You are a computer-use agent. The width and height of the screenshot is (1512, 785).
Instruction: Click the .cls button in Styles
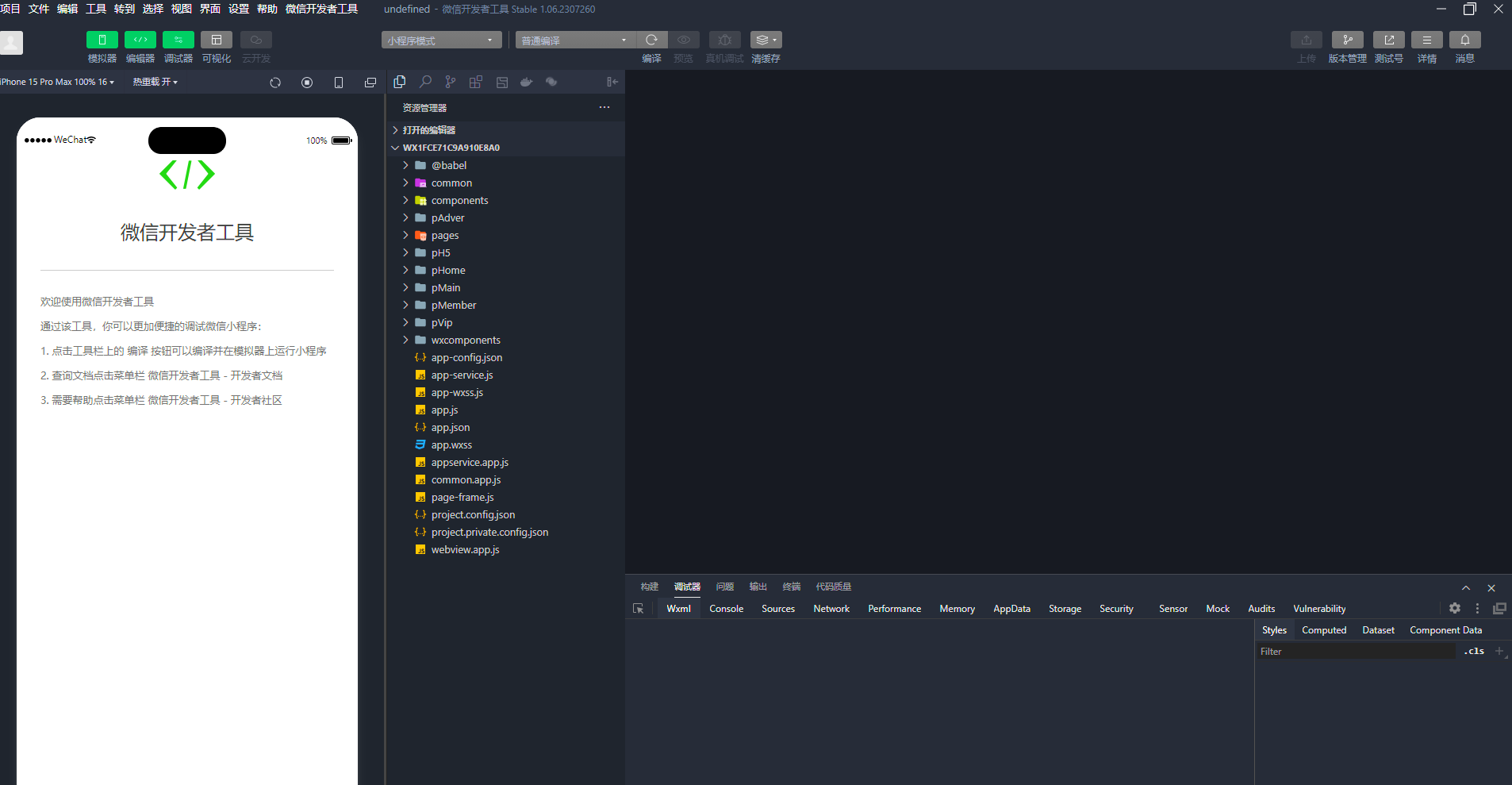pos(1473,651)
